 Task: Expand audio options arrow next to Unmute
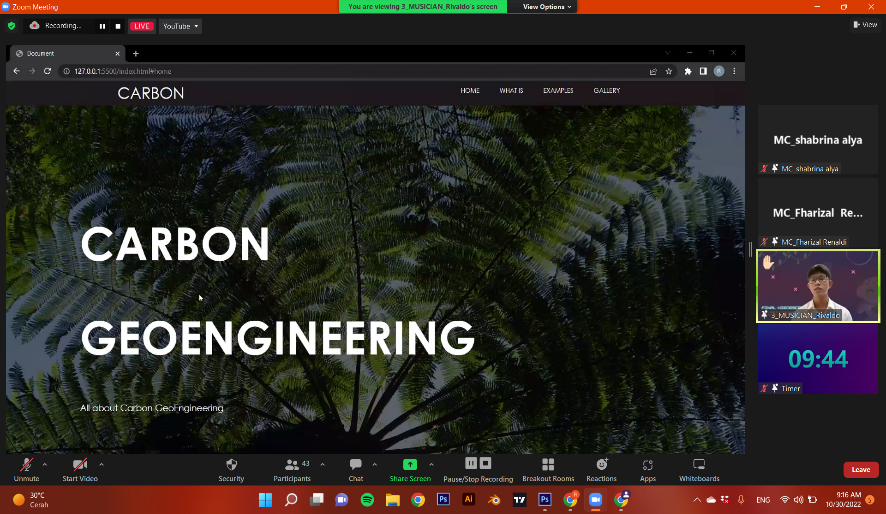pos(45,464)
